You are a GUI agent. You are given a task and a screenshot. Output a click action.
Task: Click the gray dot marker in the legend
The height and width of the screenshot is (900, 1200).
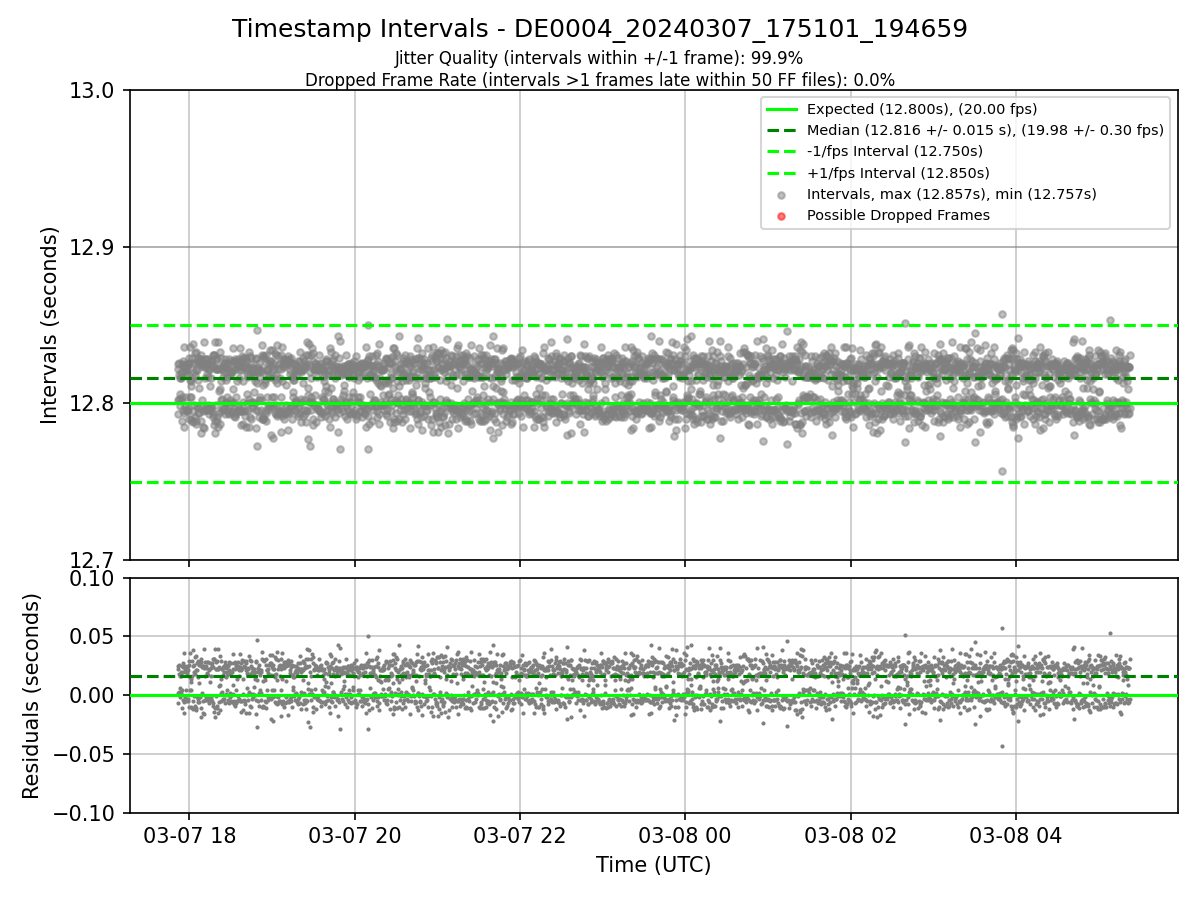(x=782, y=195)
